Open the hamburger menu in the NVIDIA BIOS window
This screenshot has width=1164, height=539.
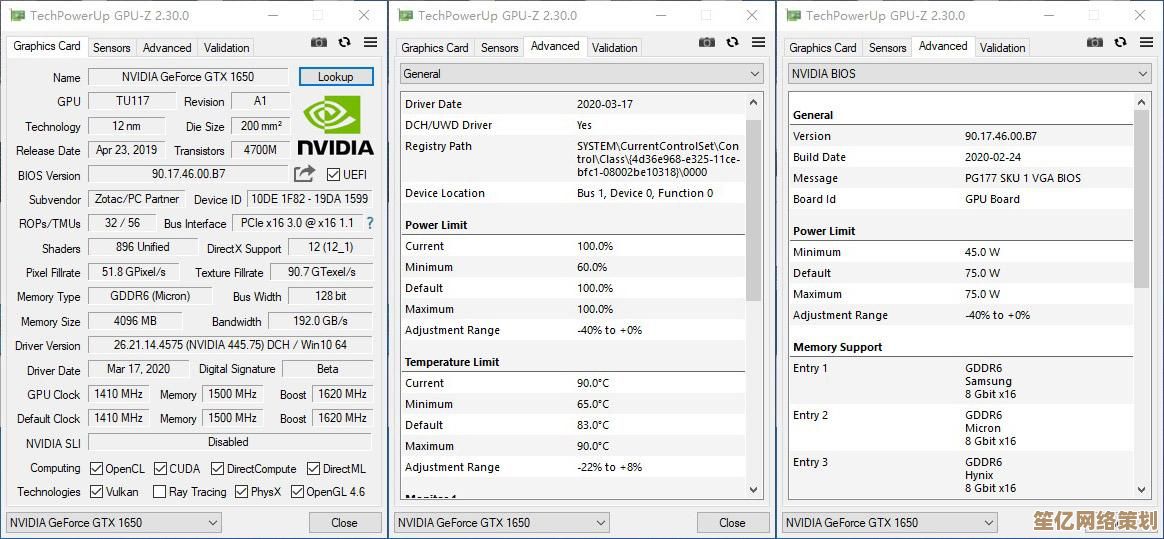click(1146, 42)
